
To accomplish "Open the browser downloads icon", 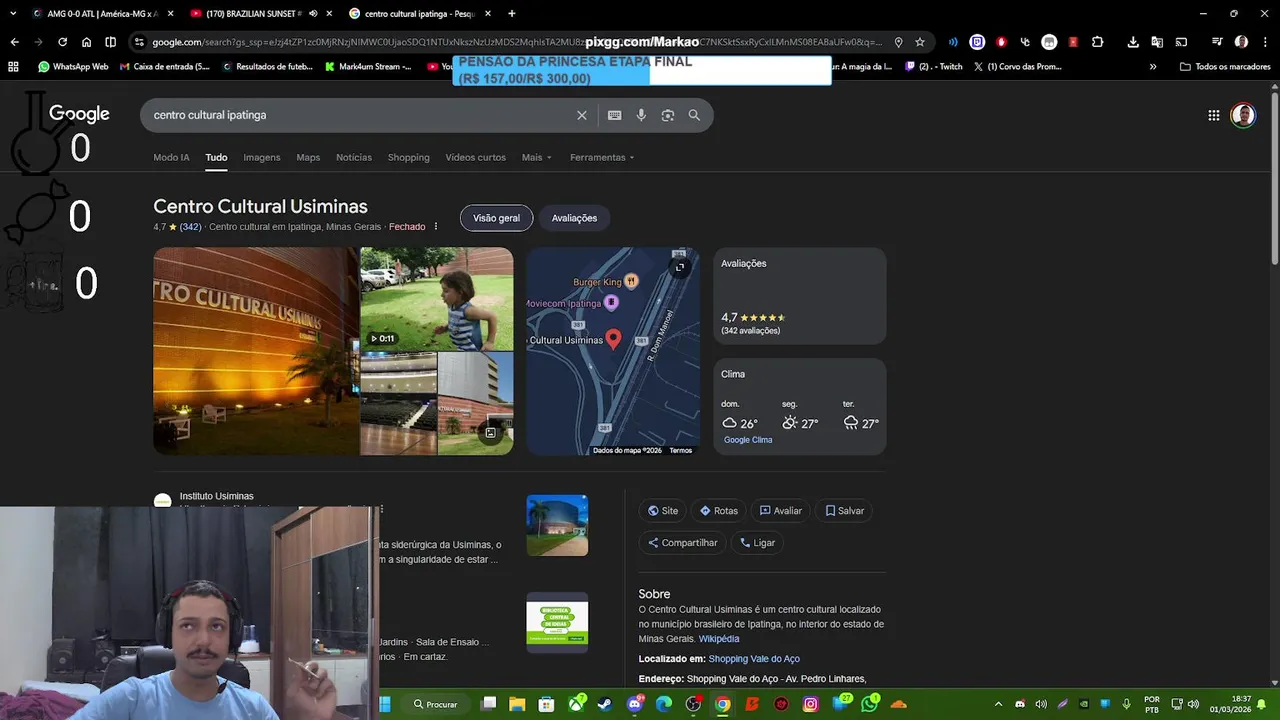I will pyautogui.click(x=1133, y=42).
